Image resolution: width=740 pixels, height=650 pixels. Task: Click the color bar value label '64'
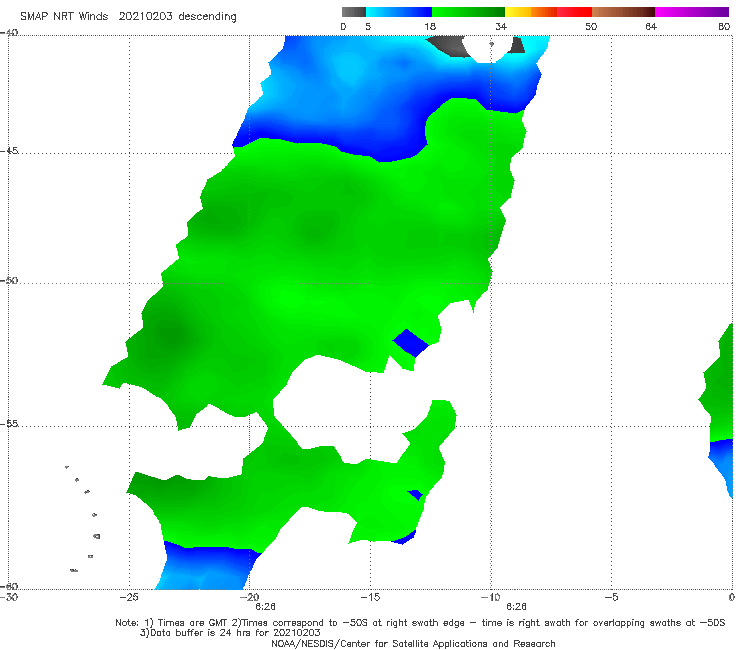[x=651, y=26]
